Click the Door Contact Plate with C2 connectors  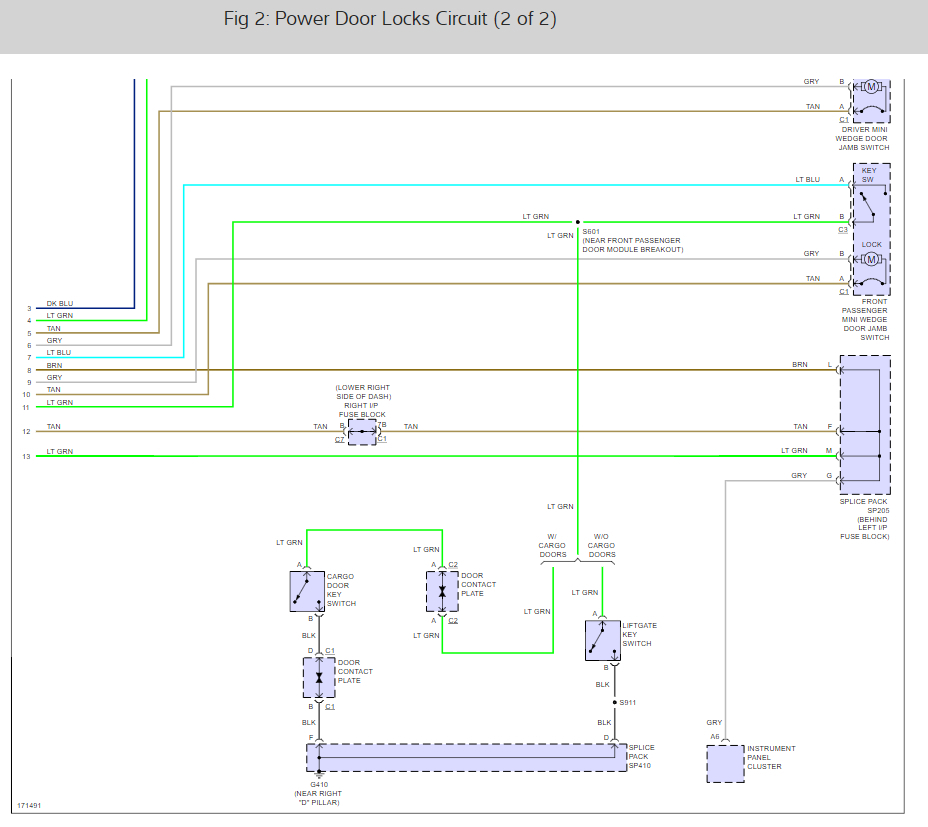441,592
